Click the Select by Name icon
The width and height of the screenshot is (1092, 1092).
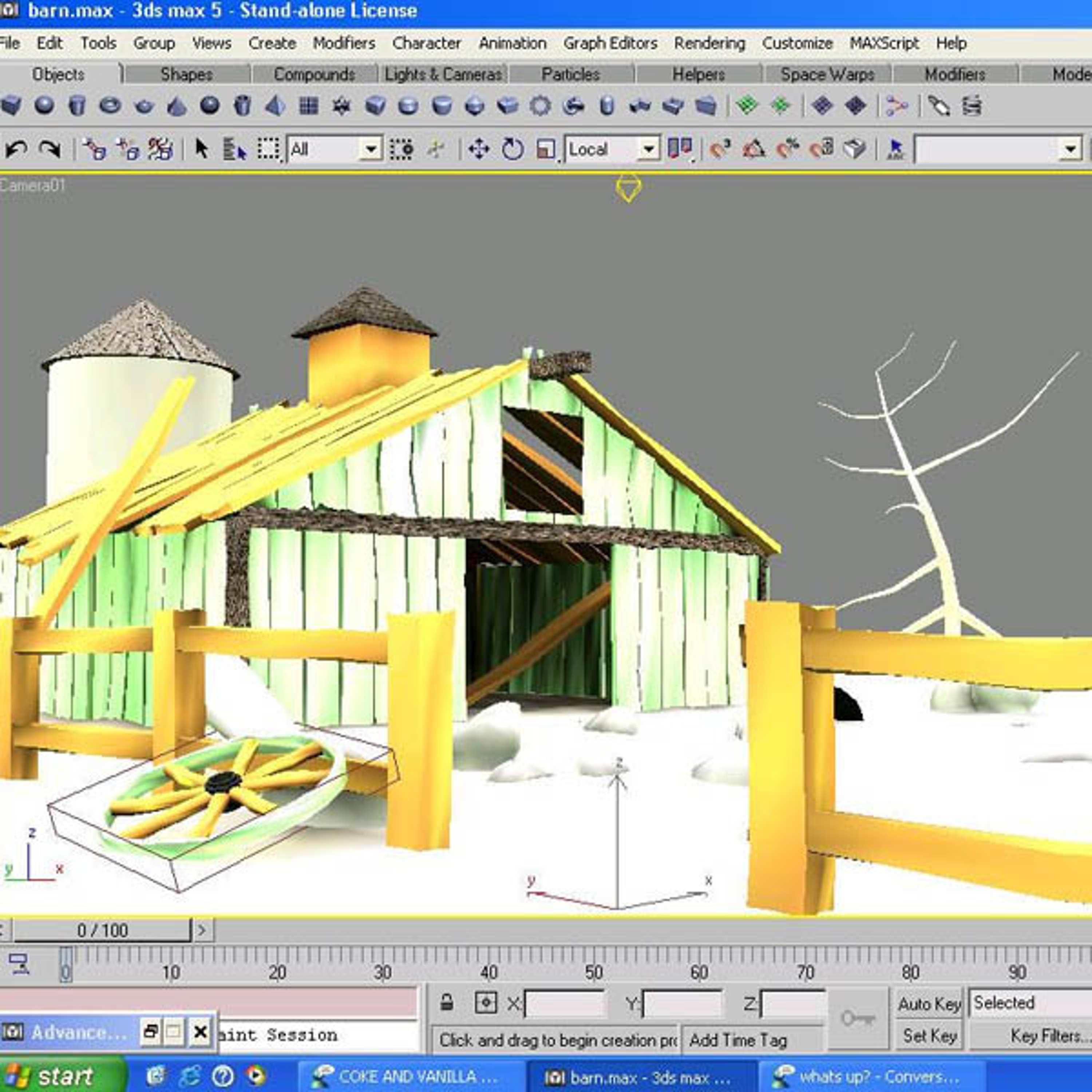pyautogui.click(x=234, y=149)
